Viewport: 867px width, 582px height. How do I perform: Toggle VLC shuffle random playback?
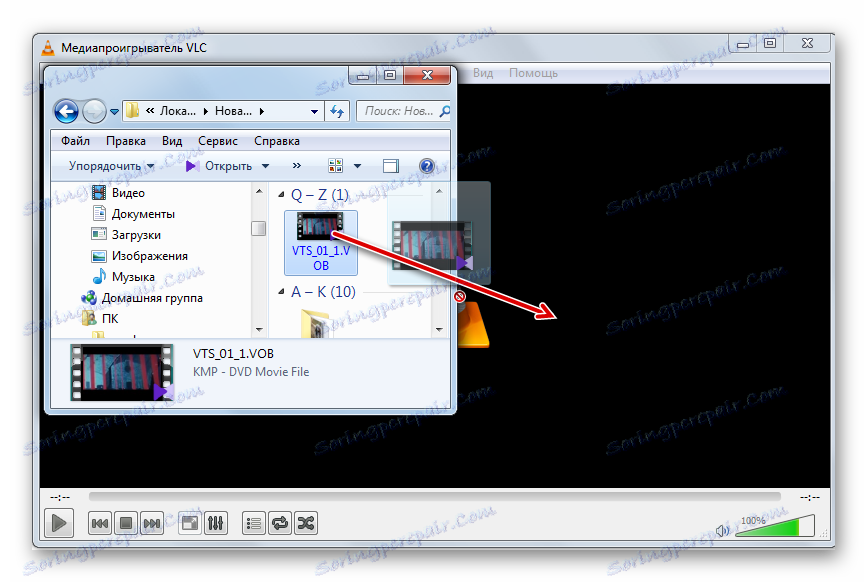[x=306, y=523]
